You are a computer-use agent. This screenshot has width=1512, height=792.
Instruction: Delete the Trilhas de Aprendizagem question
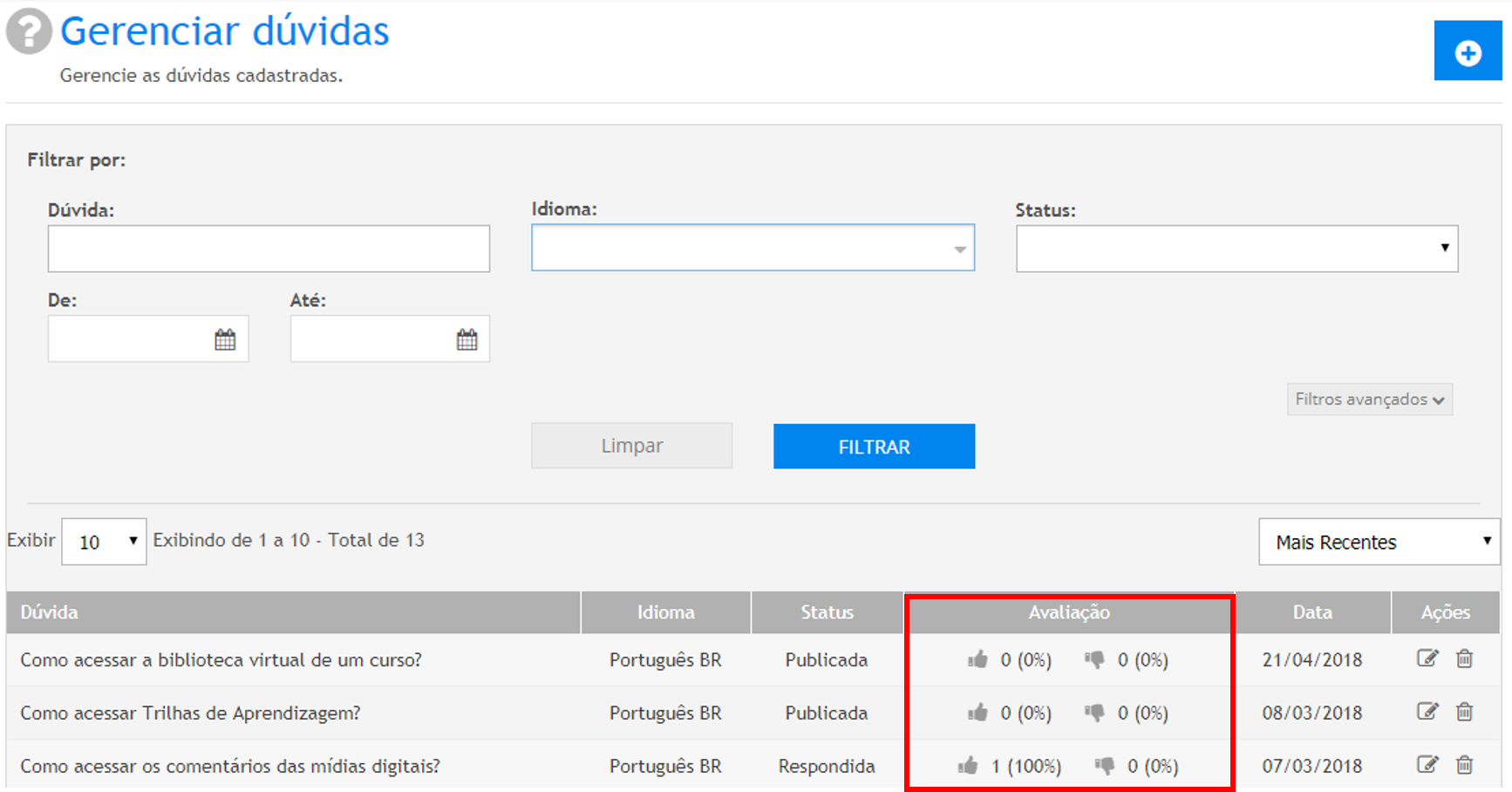1464,712
